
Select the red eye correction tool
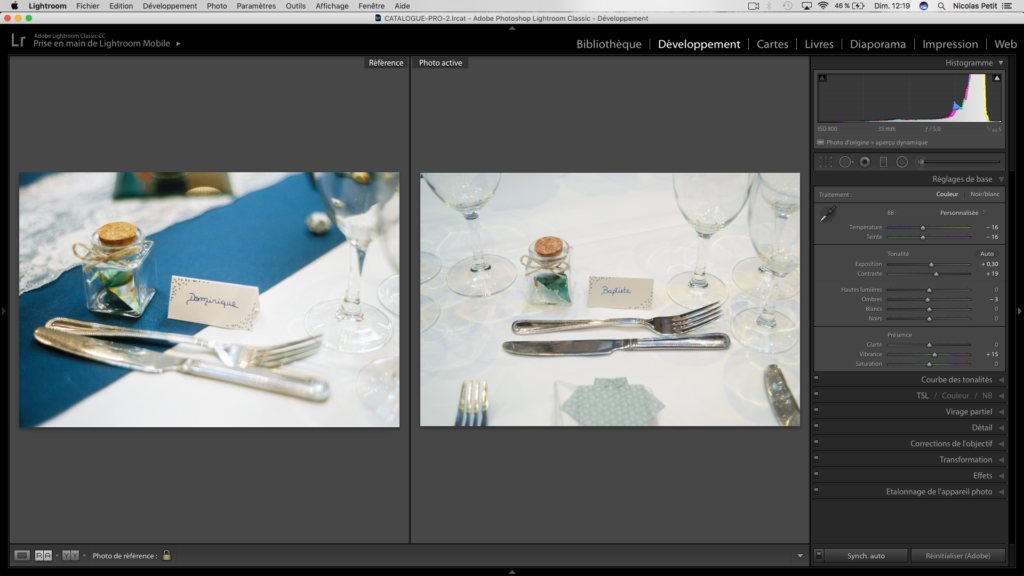coord(865,162)
